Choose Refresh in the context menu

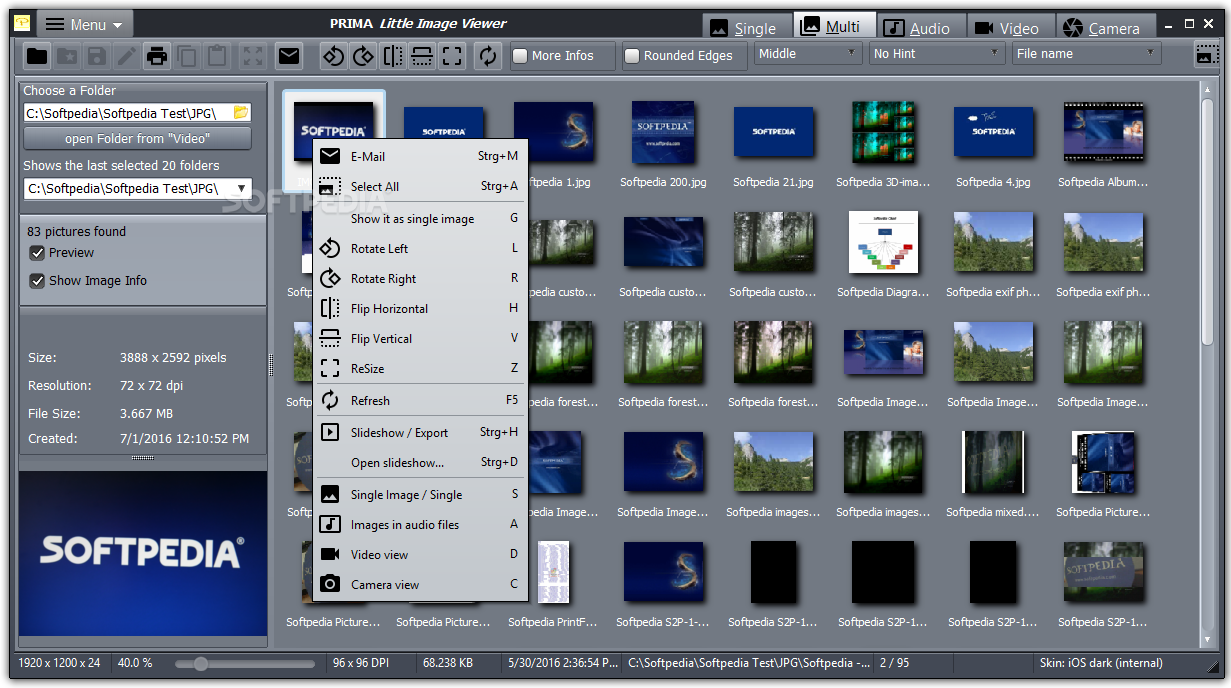[420, 400]
